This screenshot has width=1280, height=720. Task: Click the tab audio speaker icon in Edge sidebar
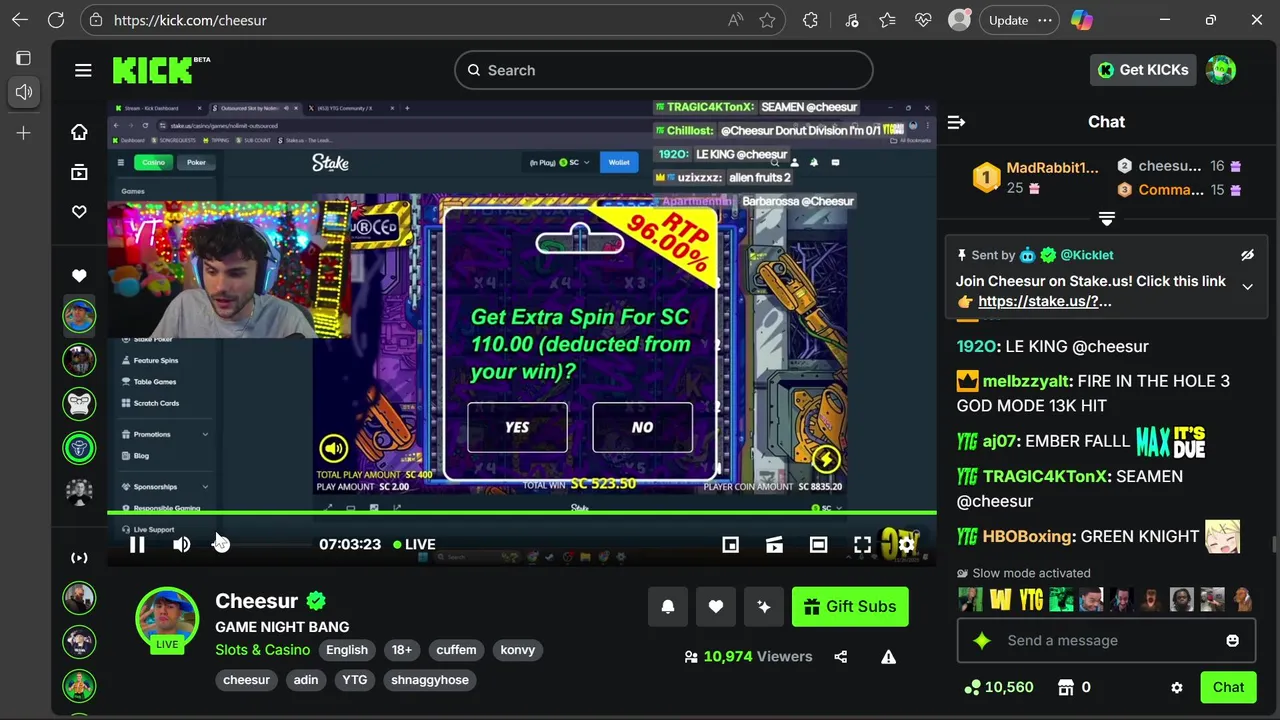pyautogui.click(x=24, y=92)
